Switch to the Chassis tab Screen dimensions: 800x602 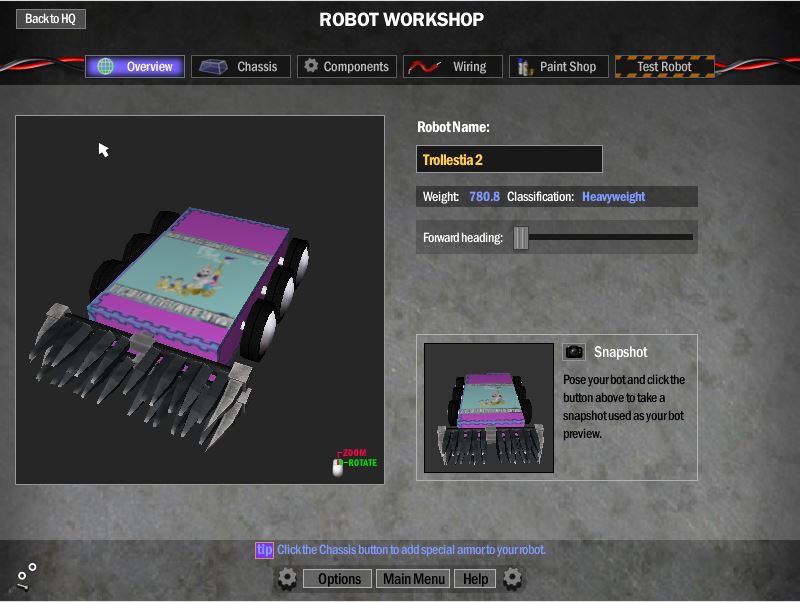(x=241, y=67)
